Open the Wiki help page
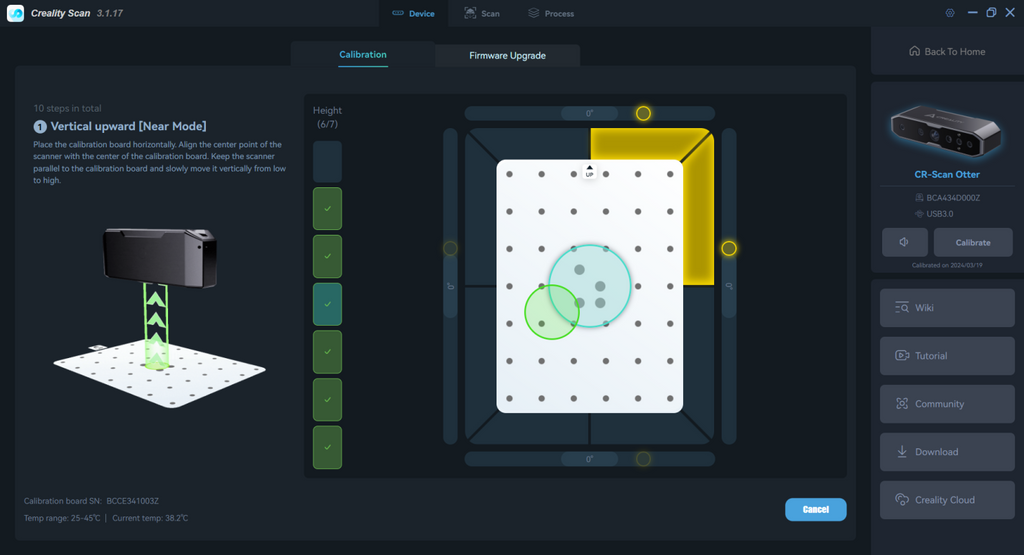 click(x=946, y=308)
